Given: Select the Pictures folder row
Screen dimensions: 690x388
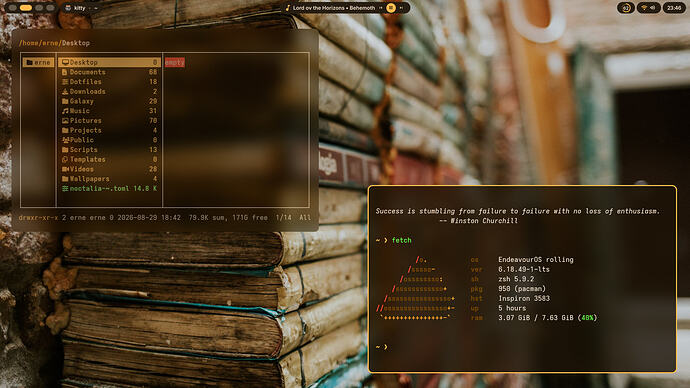Looking at the screenshot, I should (110, 121).
